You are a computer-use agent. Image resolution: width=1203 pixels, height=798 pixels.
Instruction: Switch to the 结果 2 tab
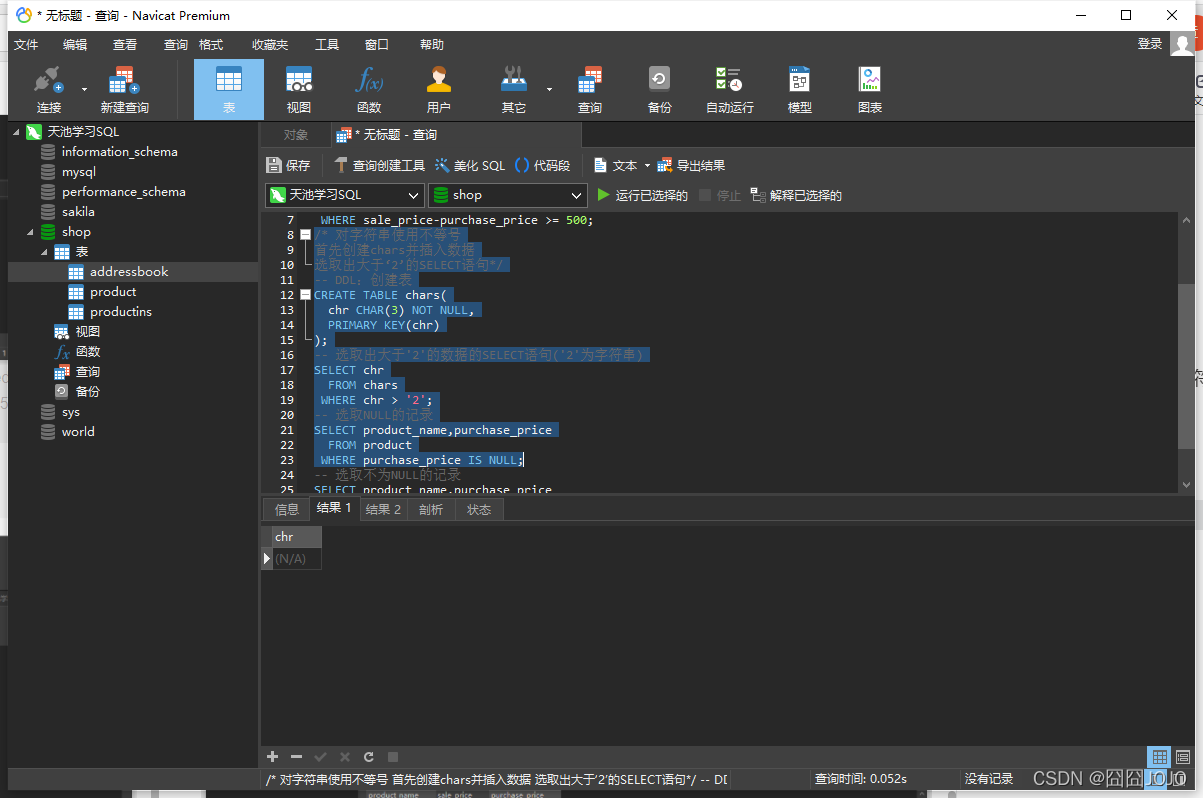(384, 509)
